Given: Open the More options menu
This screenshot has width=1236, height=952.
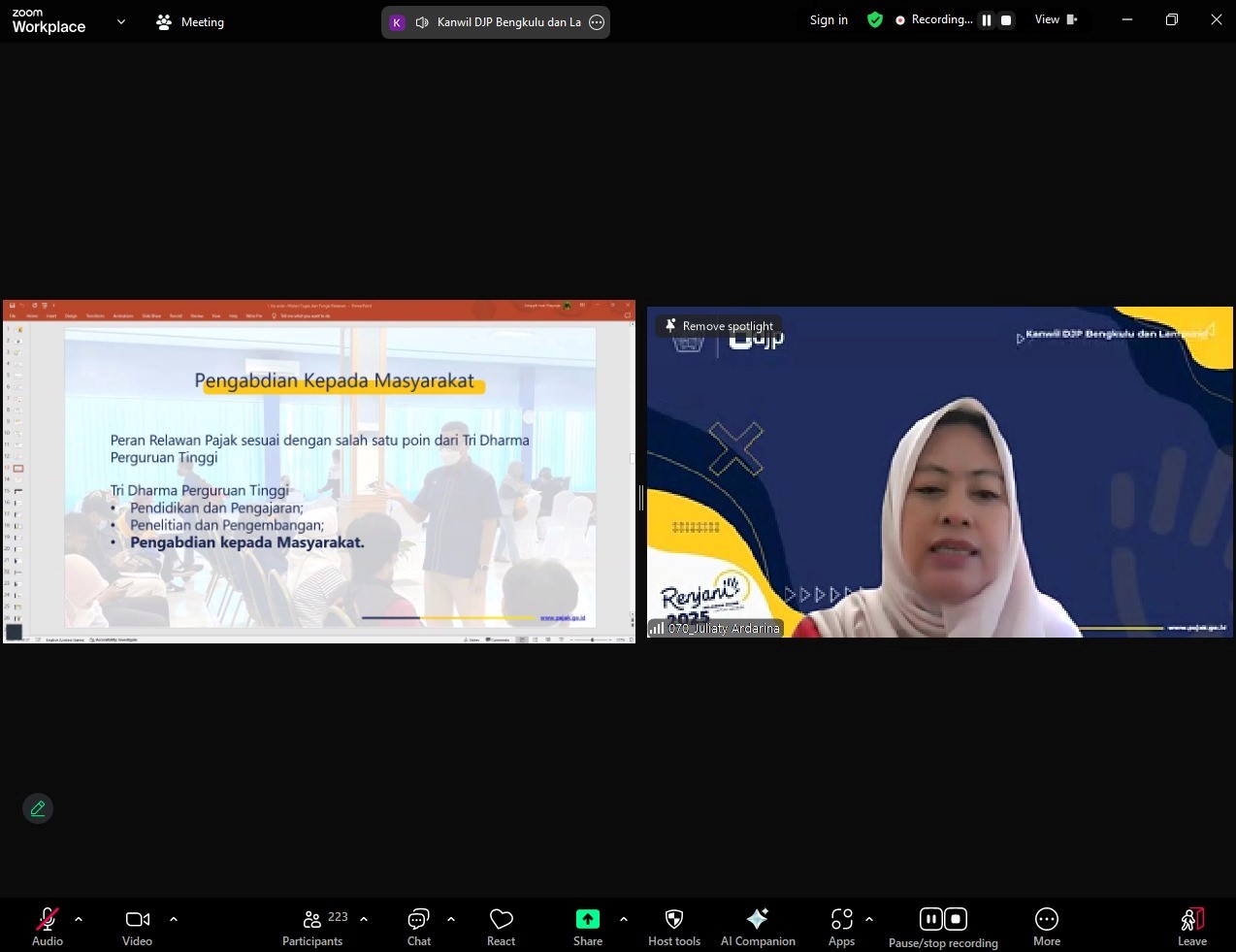Looking at the screenshot, I should coord(1046,926).
